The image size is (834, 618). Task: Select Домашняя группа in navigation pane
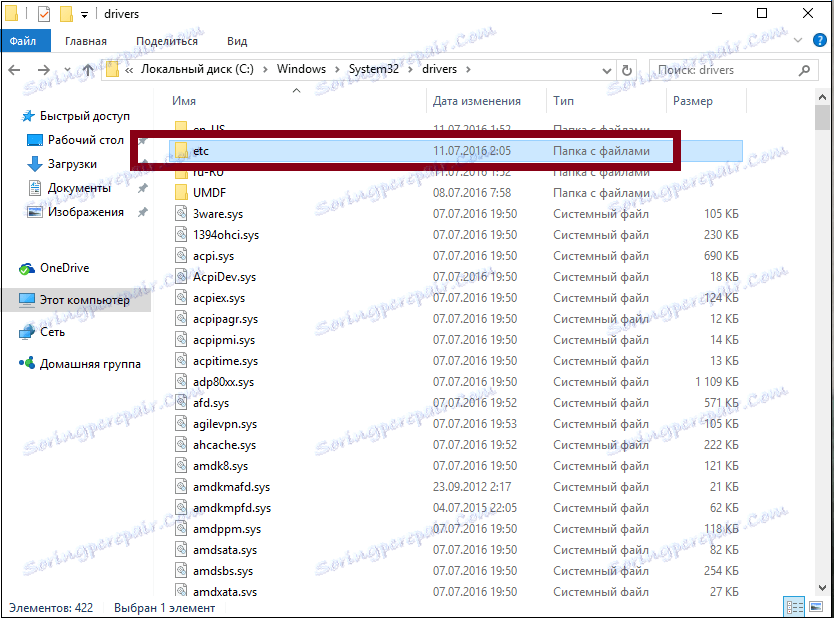(90, 364)
